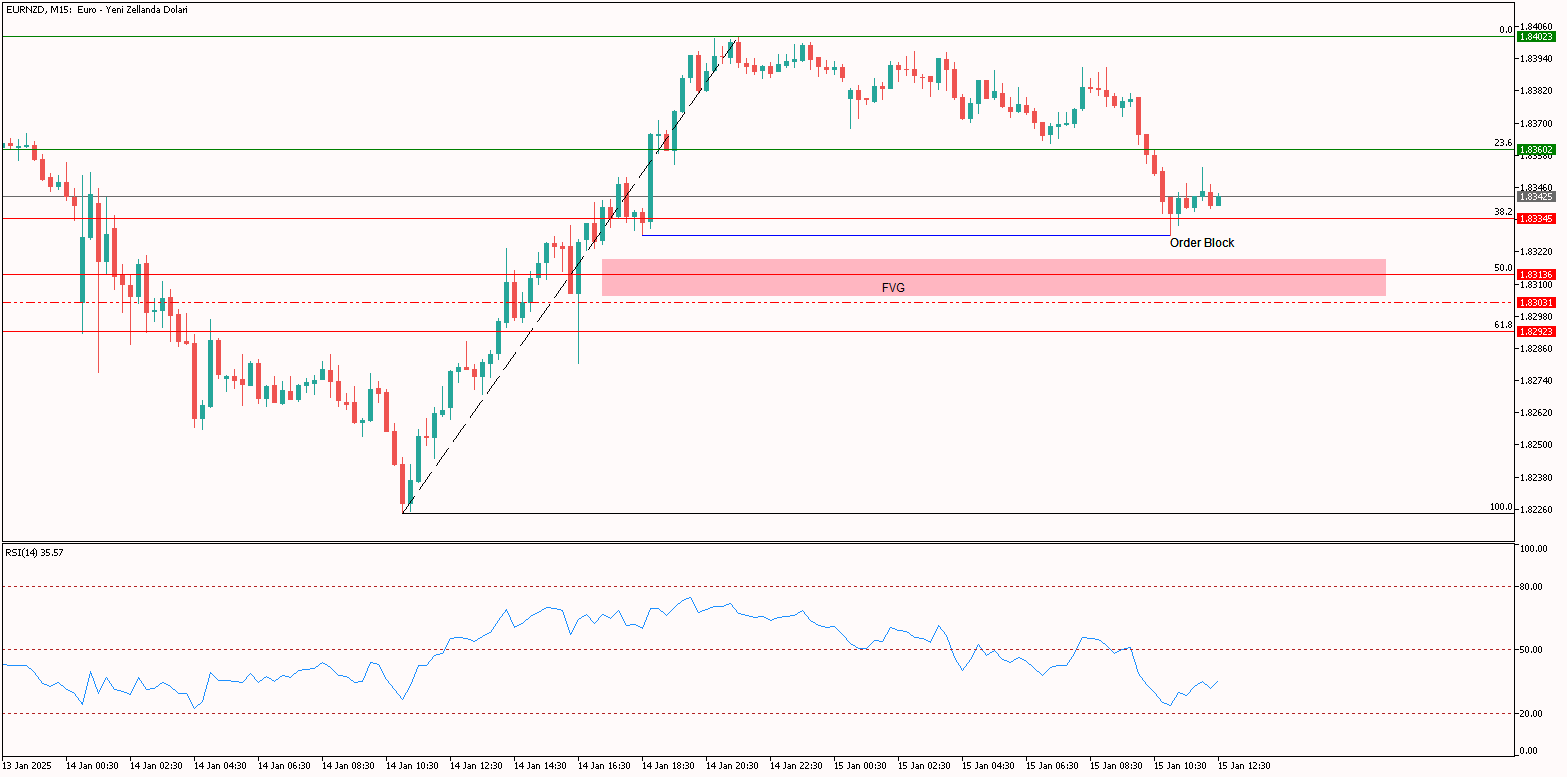Image resolution: width=1567 pixels, height=777 pixels.
Task: Click the 15 Jan 00:30 time label
Action: pyautogui.click(x=862, y=766)
